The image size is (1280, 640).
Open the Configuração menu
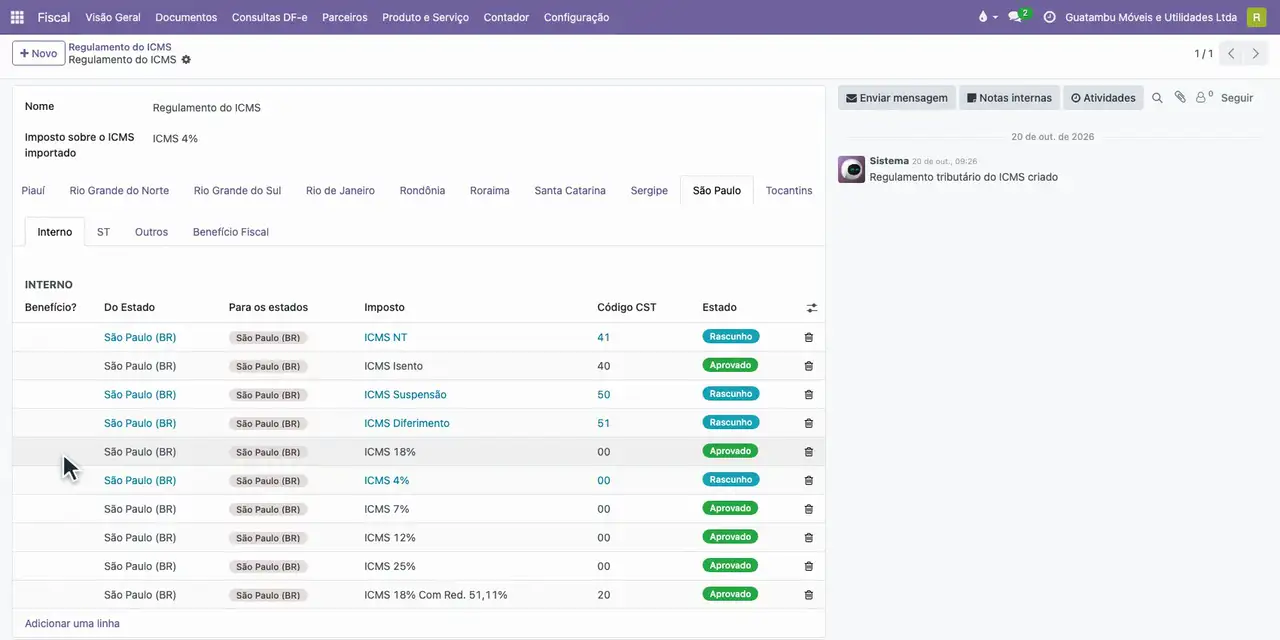tap(576, 17)
